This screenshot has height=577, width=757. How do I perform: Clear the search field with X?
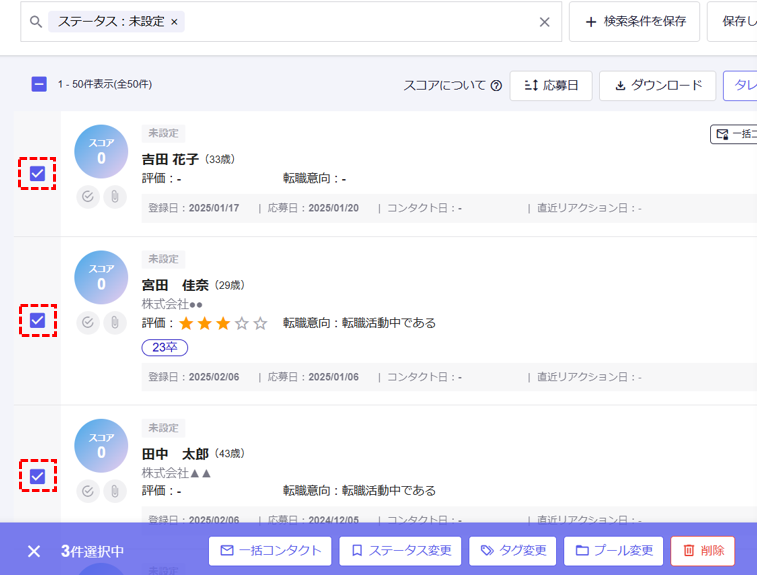pos(544,22)
